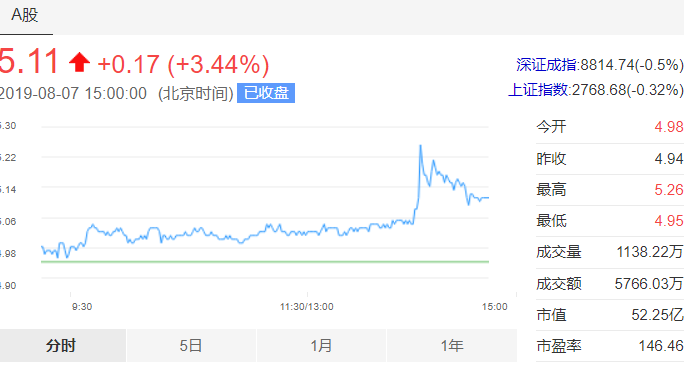The image size is (690, 367).
Task: Click the 今开 value 4.98
Action: [x=669, y=127]
